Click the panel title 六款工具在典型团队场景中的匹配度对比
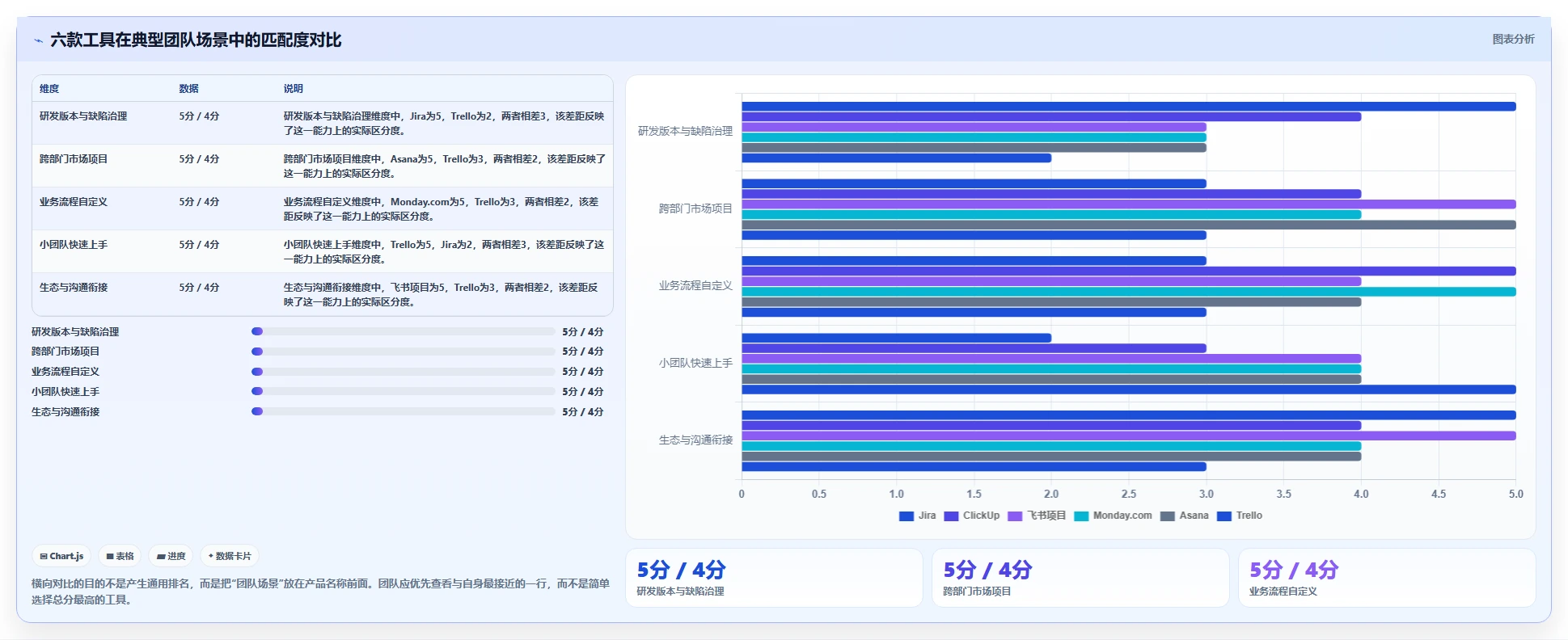Image resolution: width=1568 pixels, height=640 pixels. 196,40
